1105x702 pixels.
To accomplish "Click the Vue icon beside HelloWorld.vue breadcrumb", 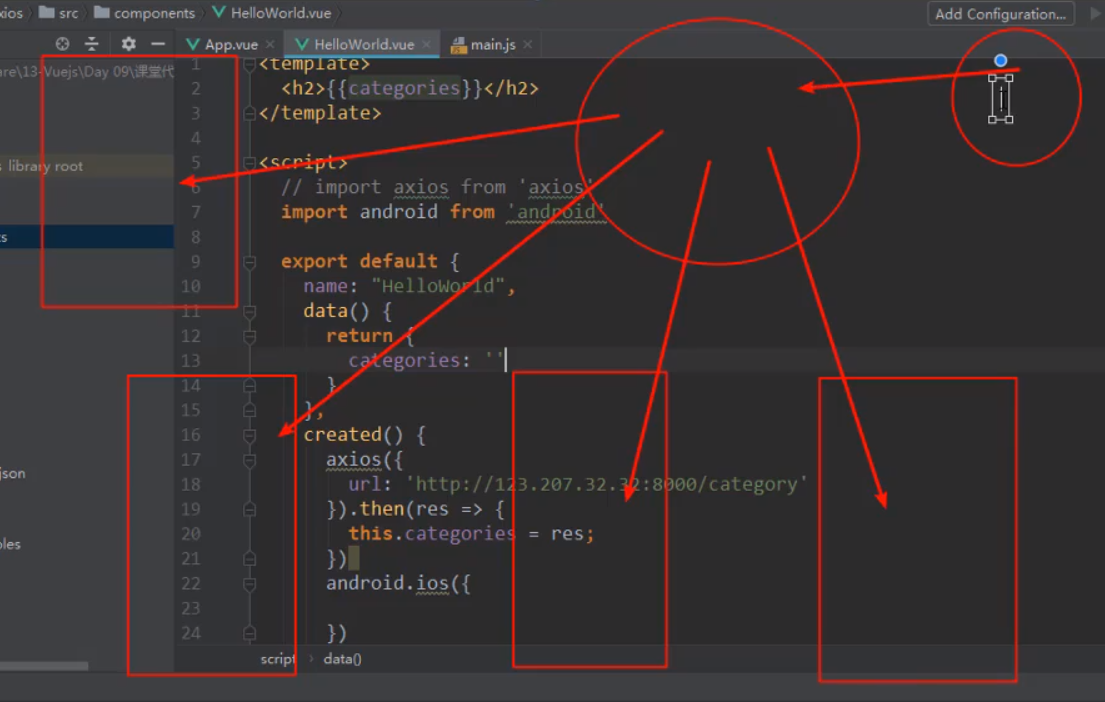I will [x=219, y=13].
